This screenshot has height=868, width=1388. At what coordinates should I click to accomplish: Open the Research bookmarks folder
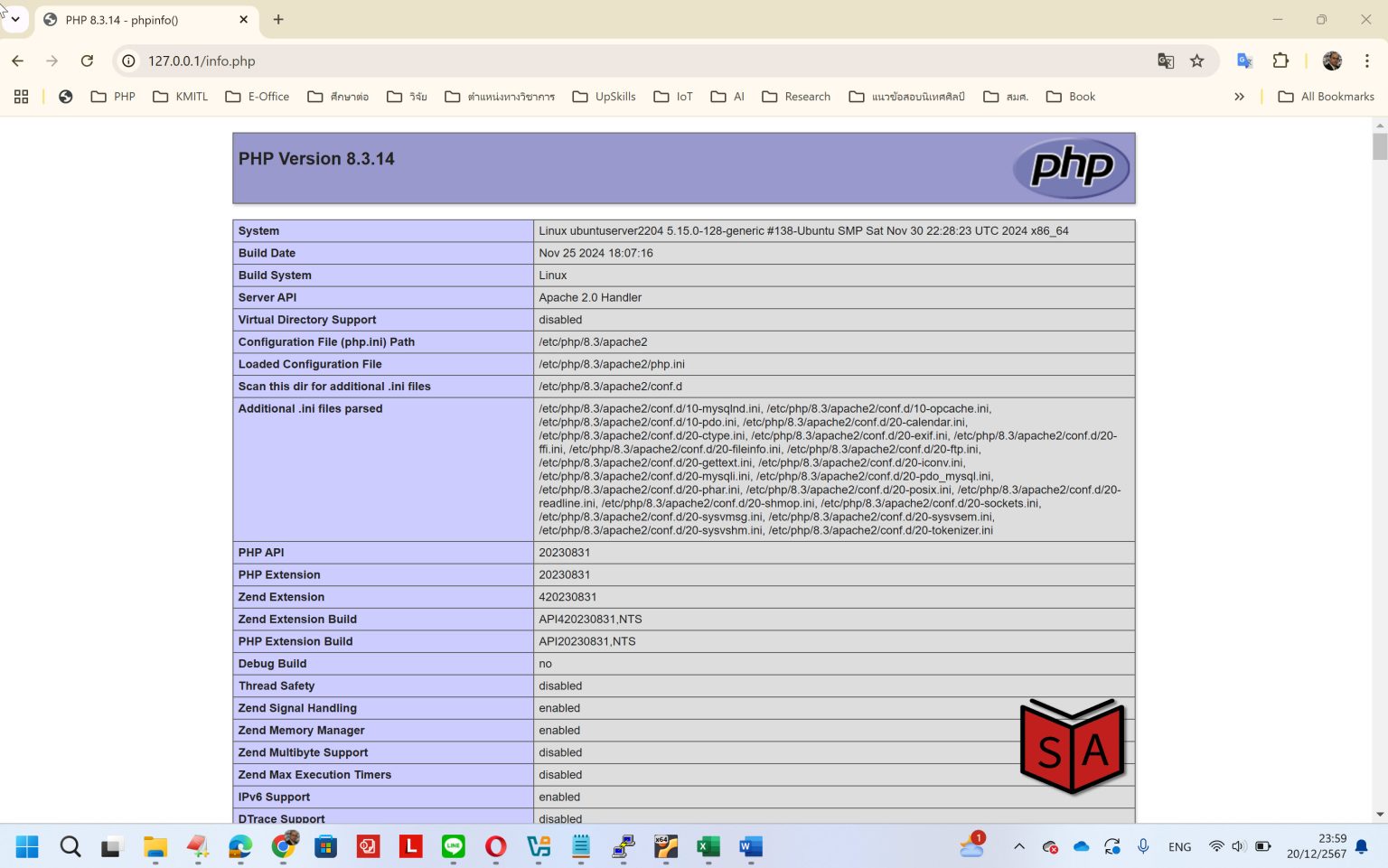coord(796,96)
